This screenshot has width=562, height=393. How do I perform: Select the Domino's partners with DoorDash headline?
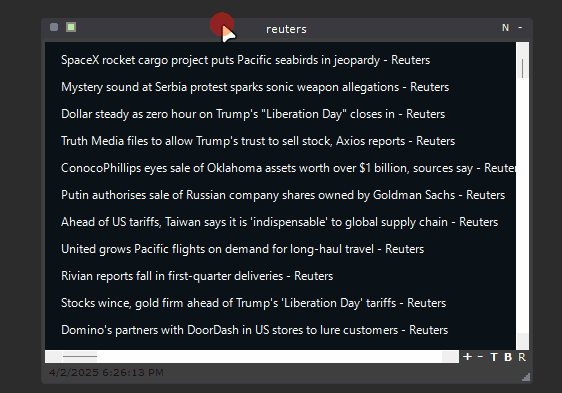coord(254,330)
